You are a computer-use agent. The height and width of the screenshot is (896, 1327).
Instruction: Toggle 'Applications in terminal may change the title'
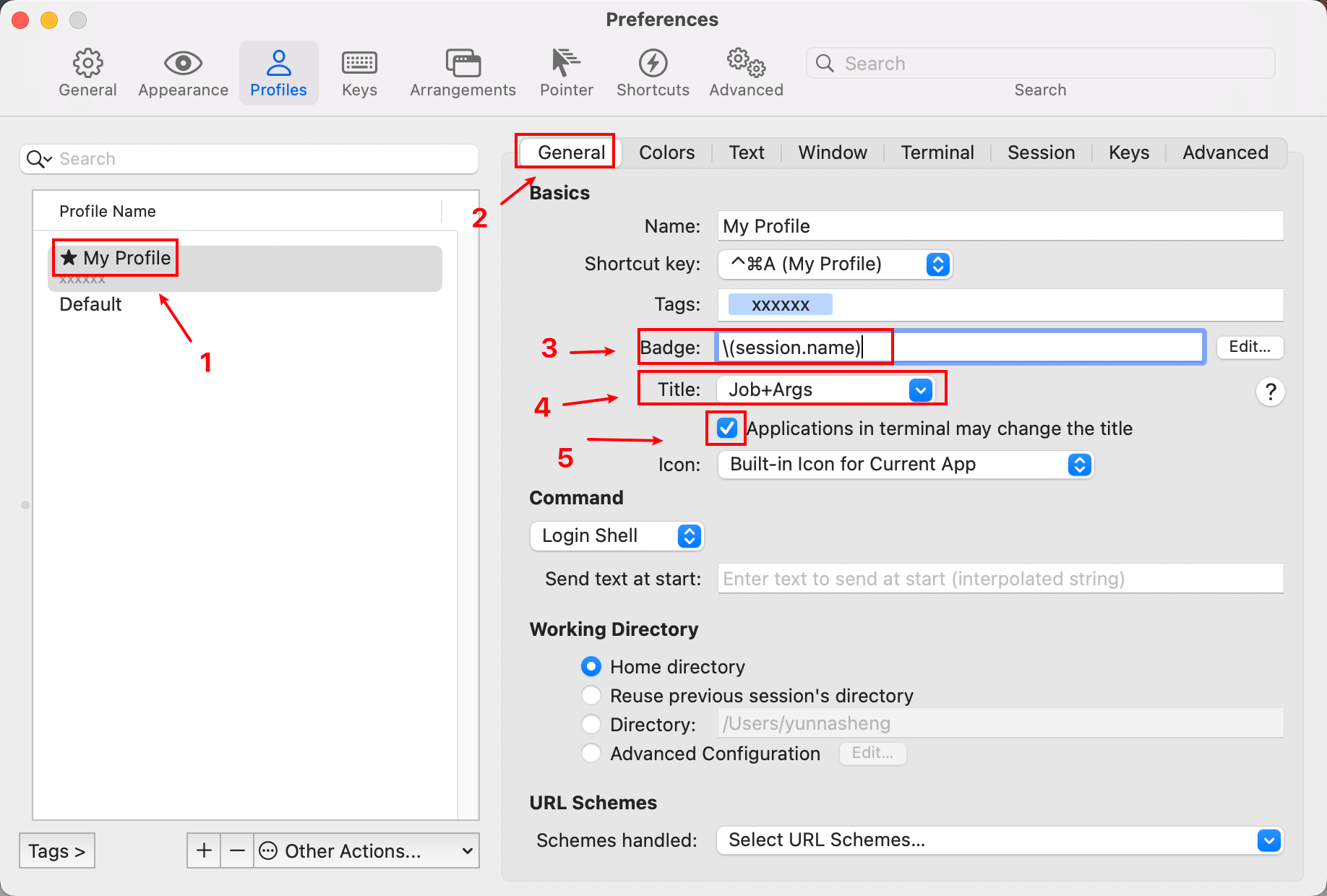point(726,428)
